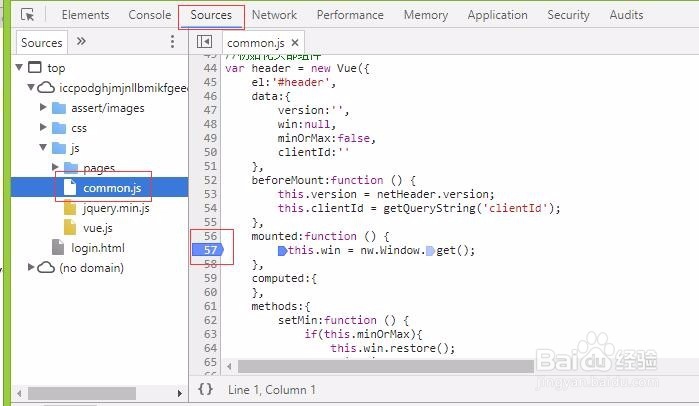Click the Line 1, Column 1 status text
Screen dimensions: 699x406
(x=271, y=390)
